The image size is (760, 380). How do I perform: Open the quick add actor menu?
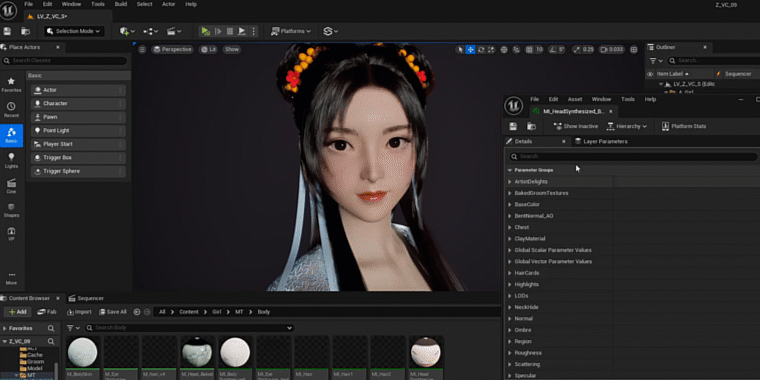point(127,31)
